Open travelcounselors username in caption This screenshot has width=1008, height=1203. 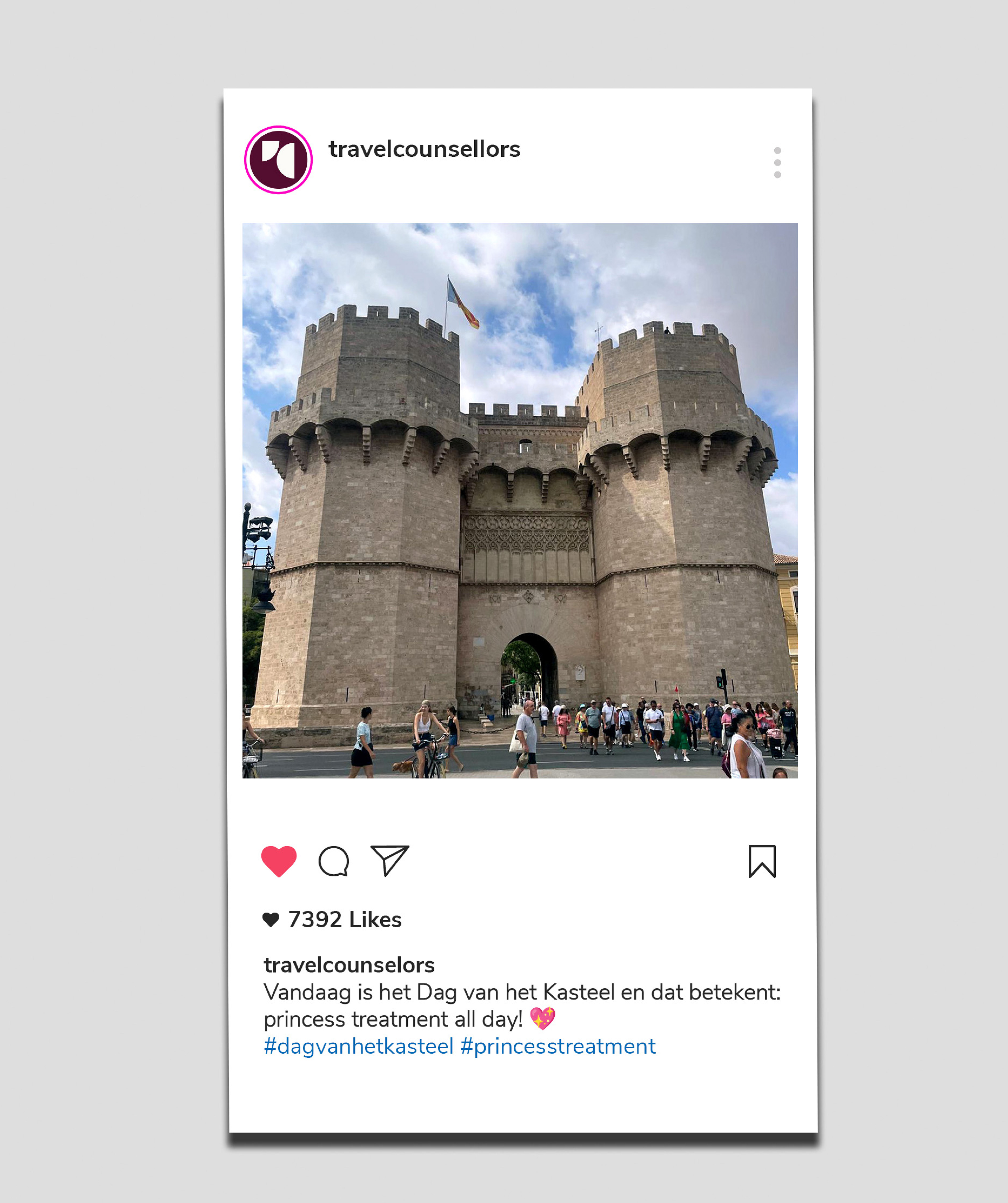click(x=349, y=965)
